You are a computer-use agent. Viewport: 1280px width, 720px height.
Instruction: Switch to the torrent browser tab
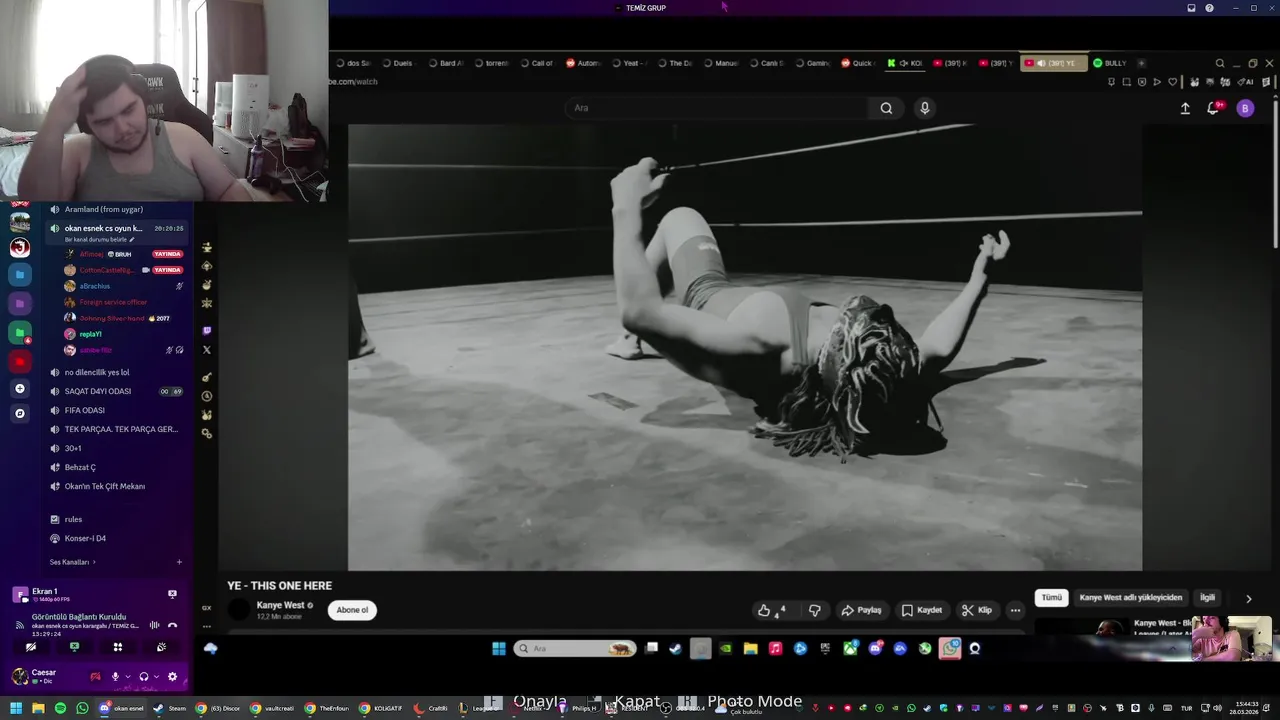491,63
